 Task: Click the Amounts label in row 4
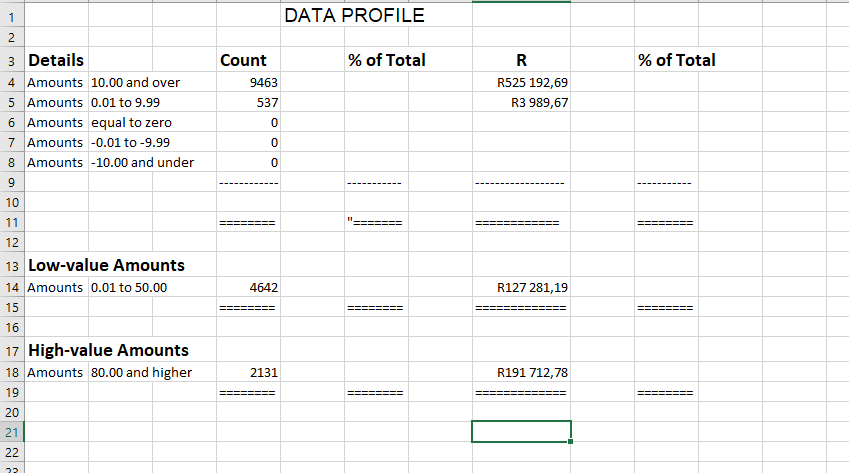pos(55,82)
